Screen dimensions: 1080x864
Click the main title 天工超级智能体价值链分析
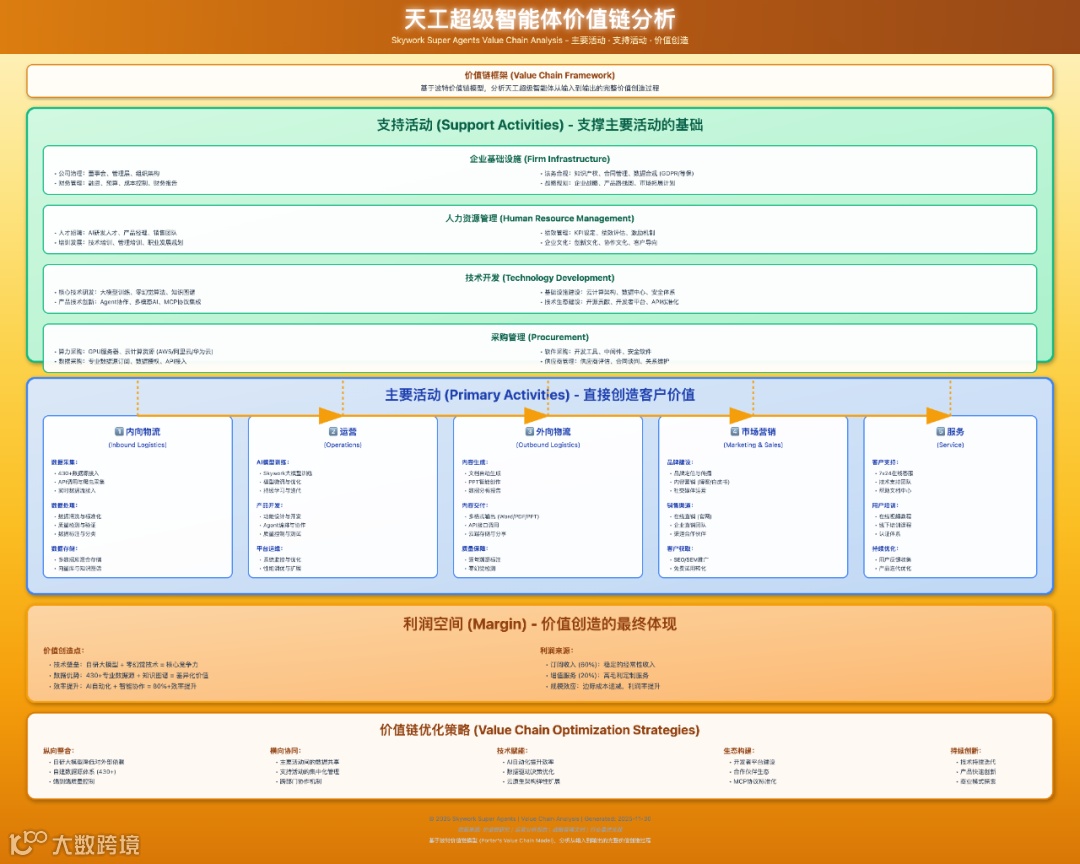point(539,19)
